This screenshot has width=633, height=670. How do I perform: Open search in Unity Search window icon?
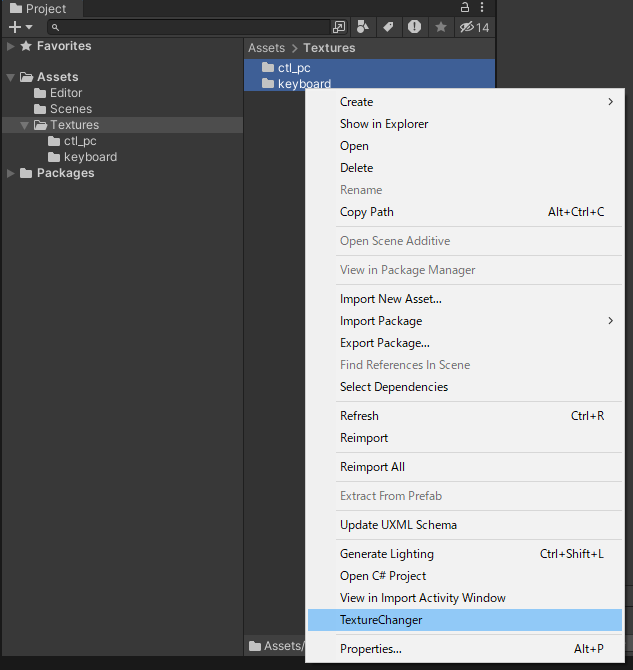click(x=339, y=27)
